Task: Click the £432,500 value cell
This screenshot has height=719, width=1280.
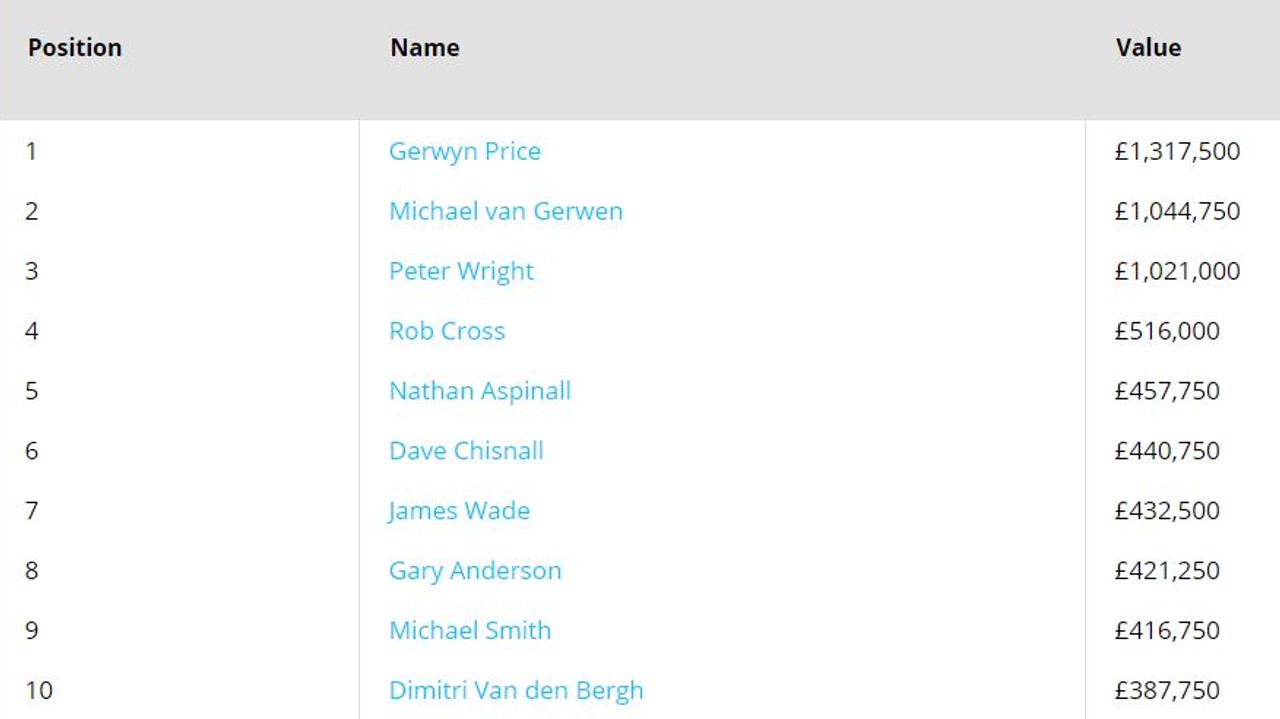Action: (1167, 511)
